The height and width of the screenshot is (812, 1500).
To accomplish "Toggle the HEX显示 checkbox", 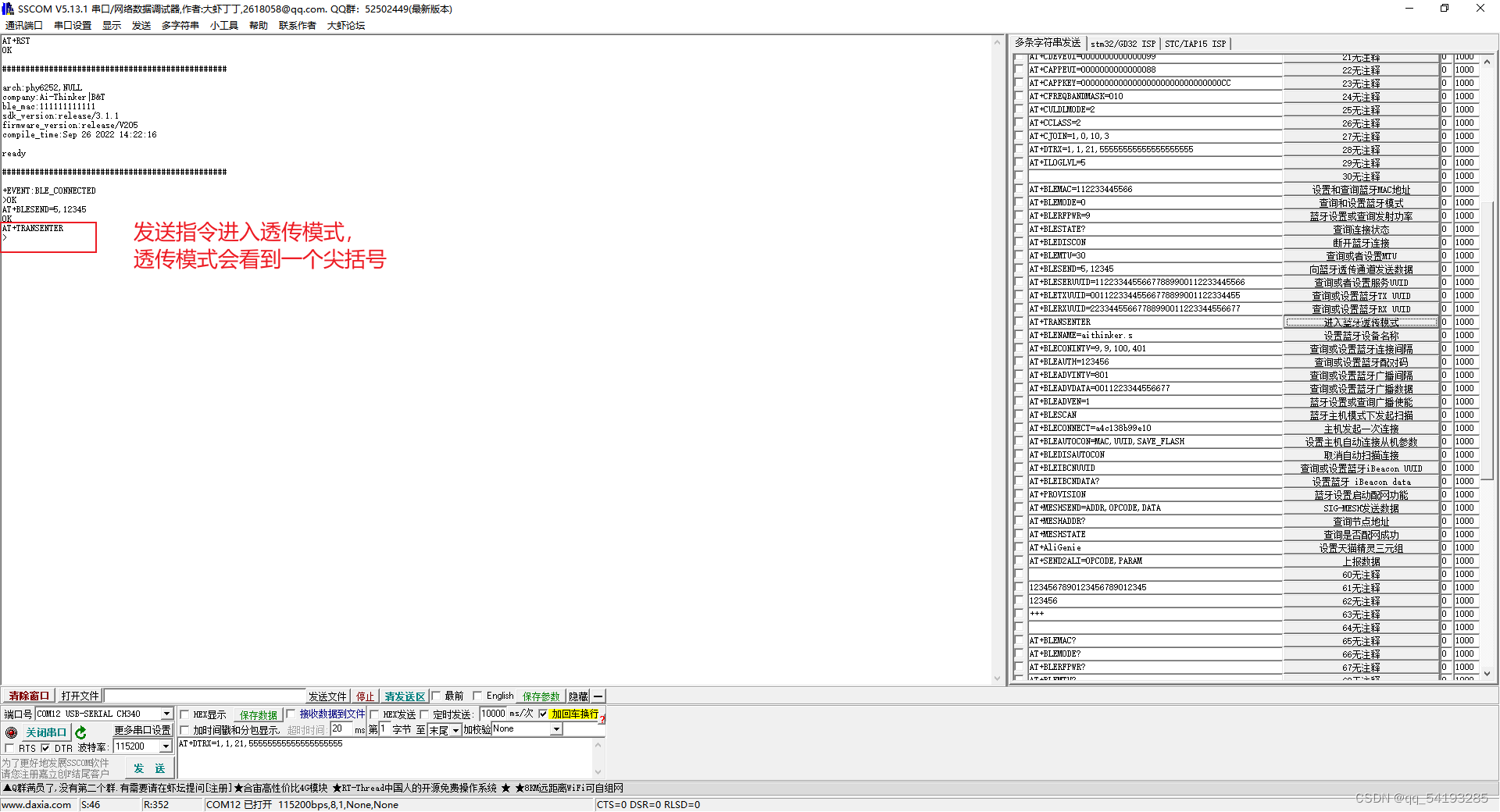I will tap(184, 714).
